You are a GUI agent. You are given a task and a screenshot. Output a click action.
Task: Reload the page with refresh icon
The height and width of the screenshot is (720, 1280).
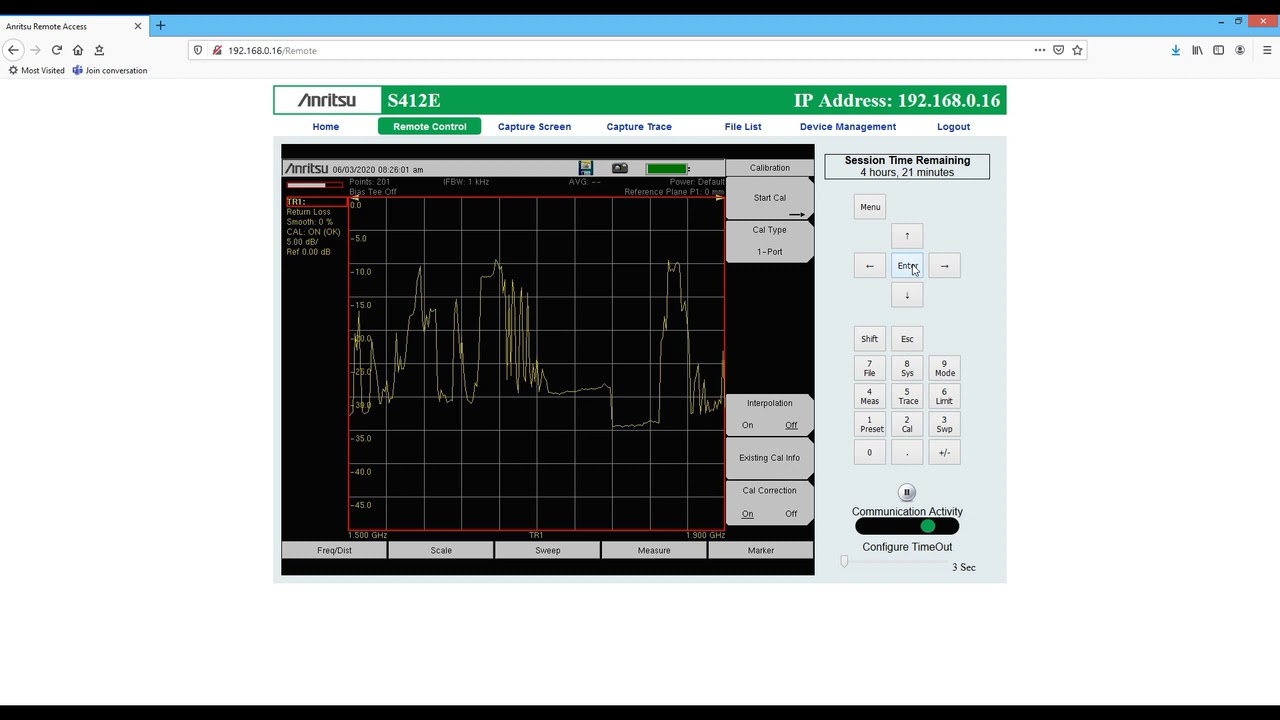coord(57,50)
